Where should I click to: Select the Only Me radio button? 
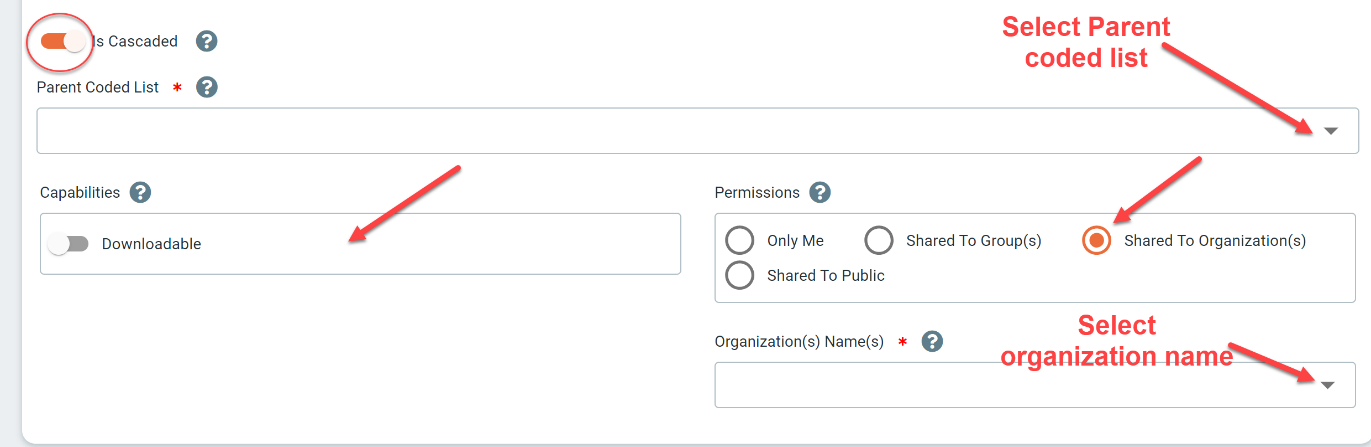click(740, 241)
